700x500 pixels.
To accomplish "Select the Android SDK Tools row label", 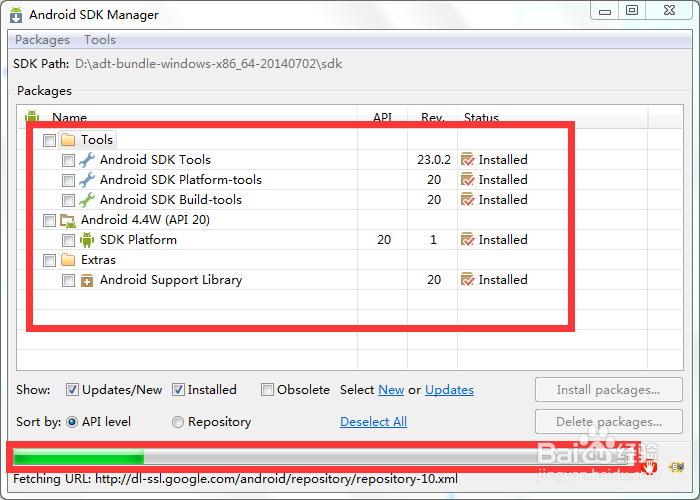I will click(155, 160).
